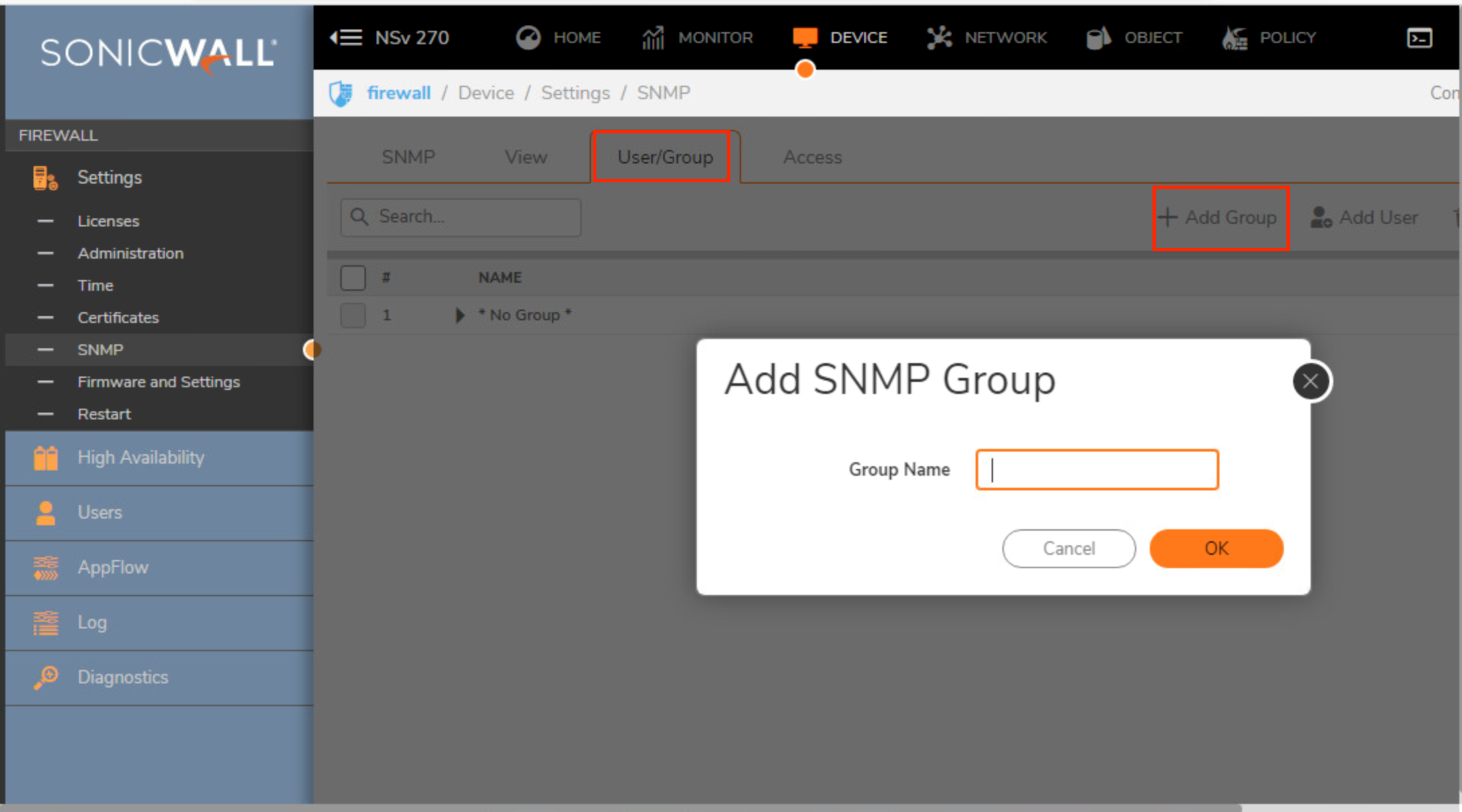Image resolution: width=1462 pixels, height=812 pixels.
Task: Open Restart in the sidebar
Action: (x=104, y=414)
